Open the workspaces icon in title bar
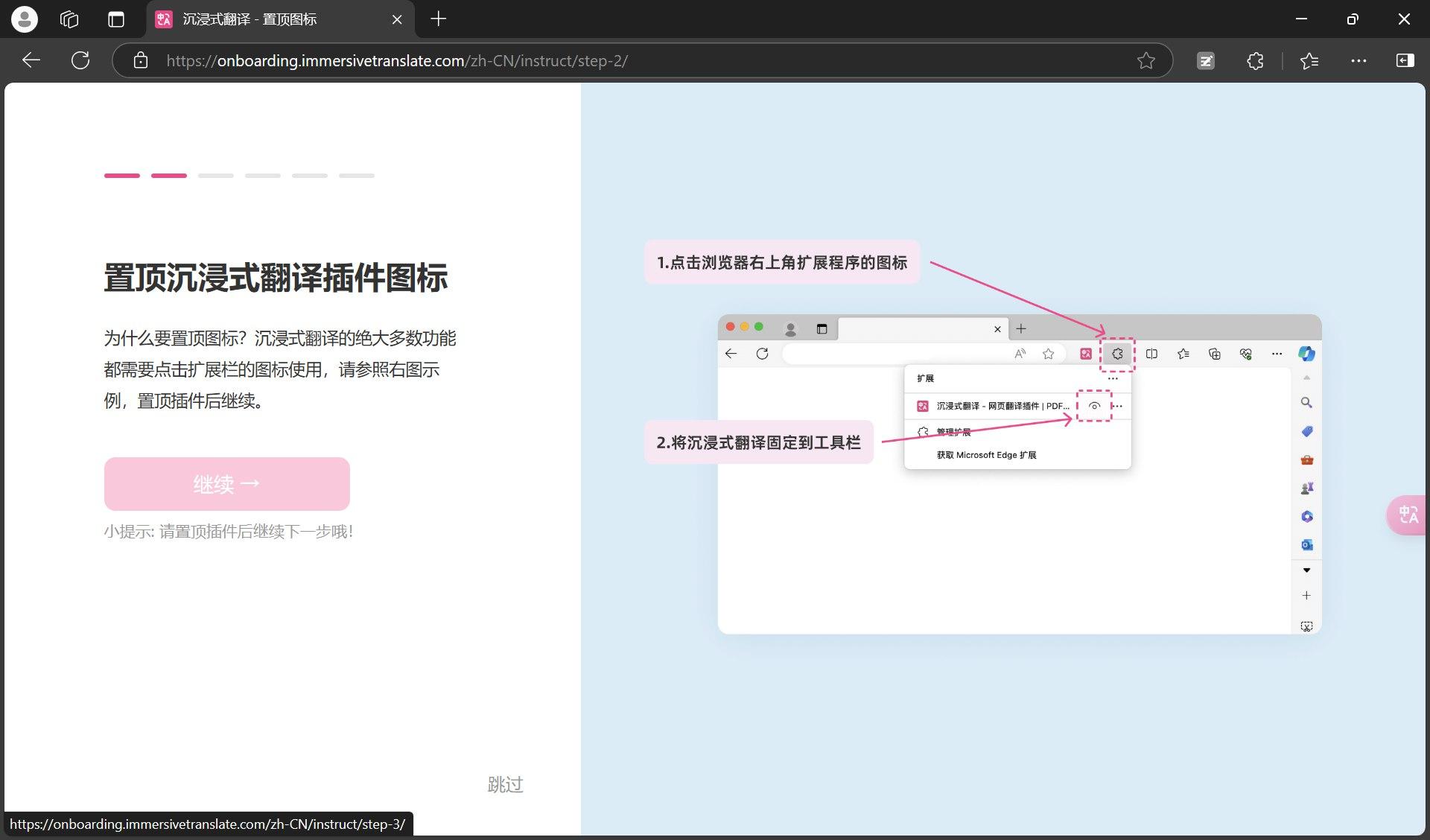The height and width of the screenshot is (840, 1430). pos(69,19)
